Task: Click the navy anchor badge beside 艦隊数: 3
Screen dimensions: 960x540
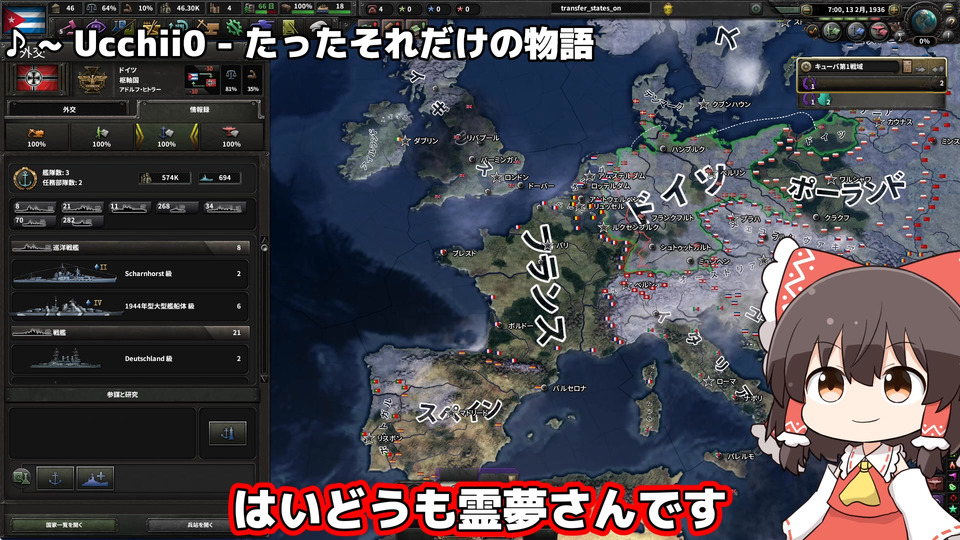Action: tap(25, 178)
